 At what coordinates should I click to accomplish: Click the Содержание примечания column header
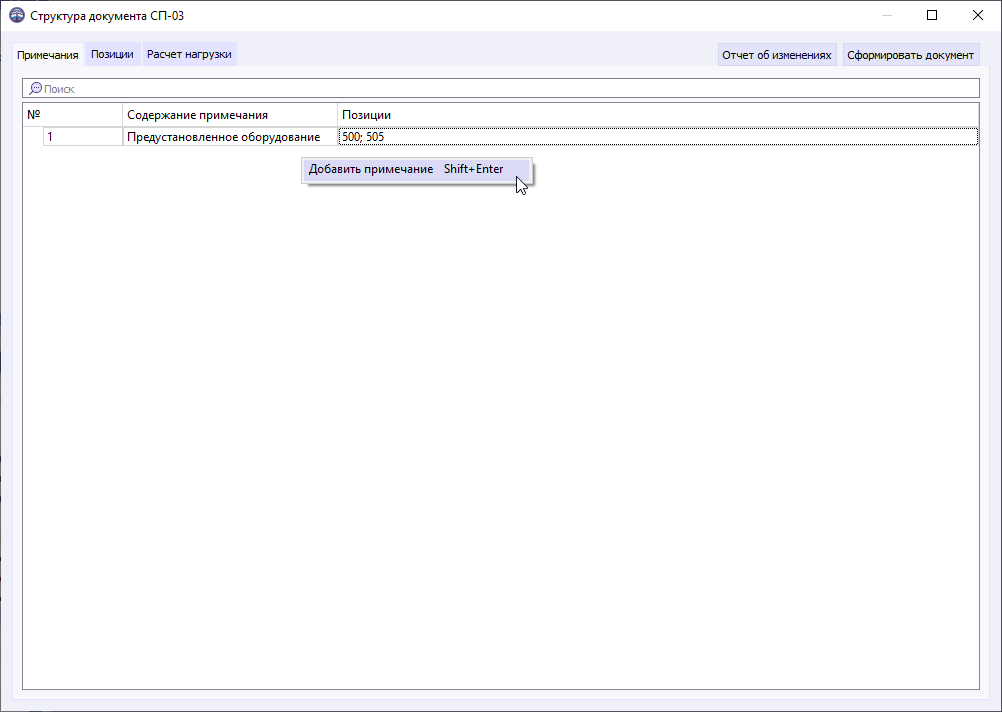tap(228, 114)
